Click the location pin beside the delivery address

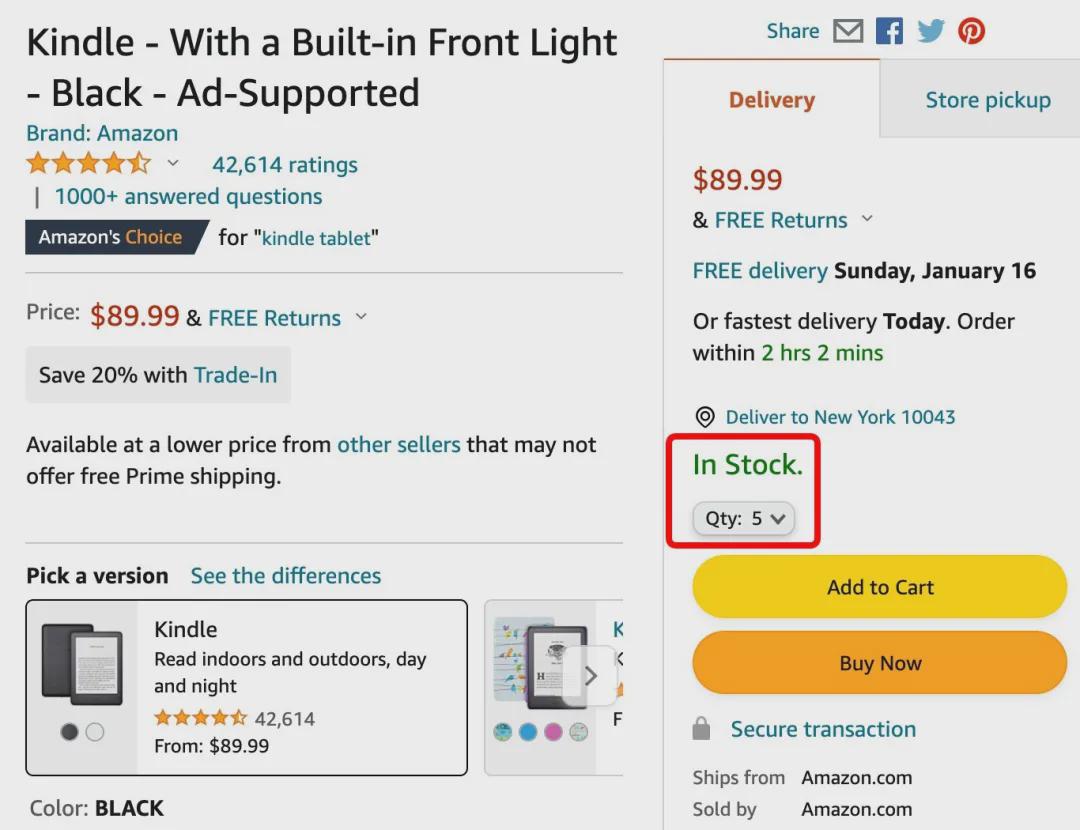705,417
